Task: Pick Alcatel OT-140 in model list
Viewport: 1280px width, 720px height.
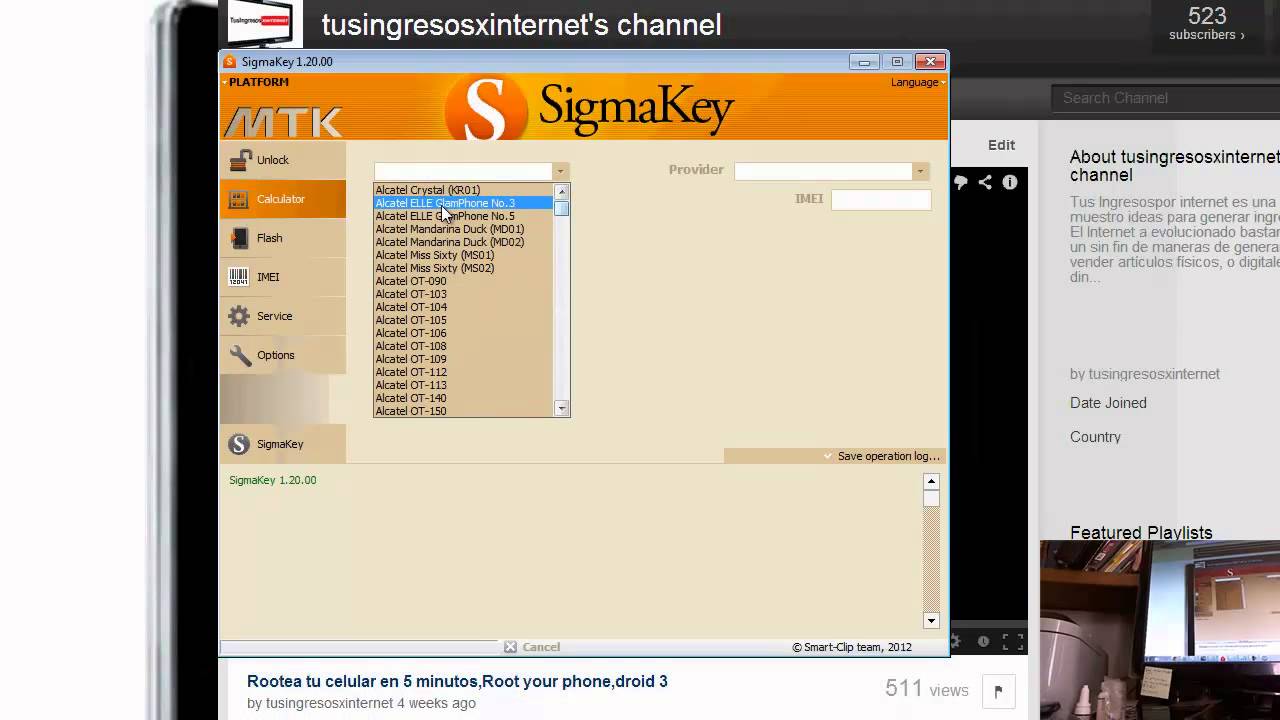Action: point(463,398)
